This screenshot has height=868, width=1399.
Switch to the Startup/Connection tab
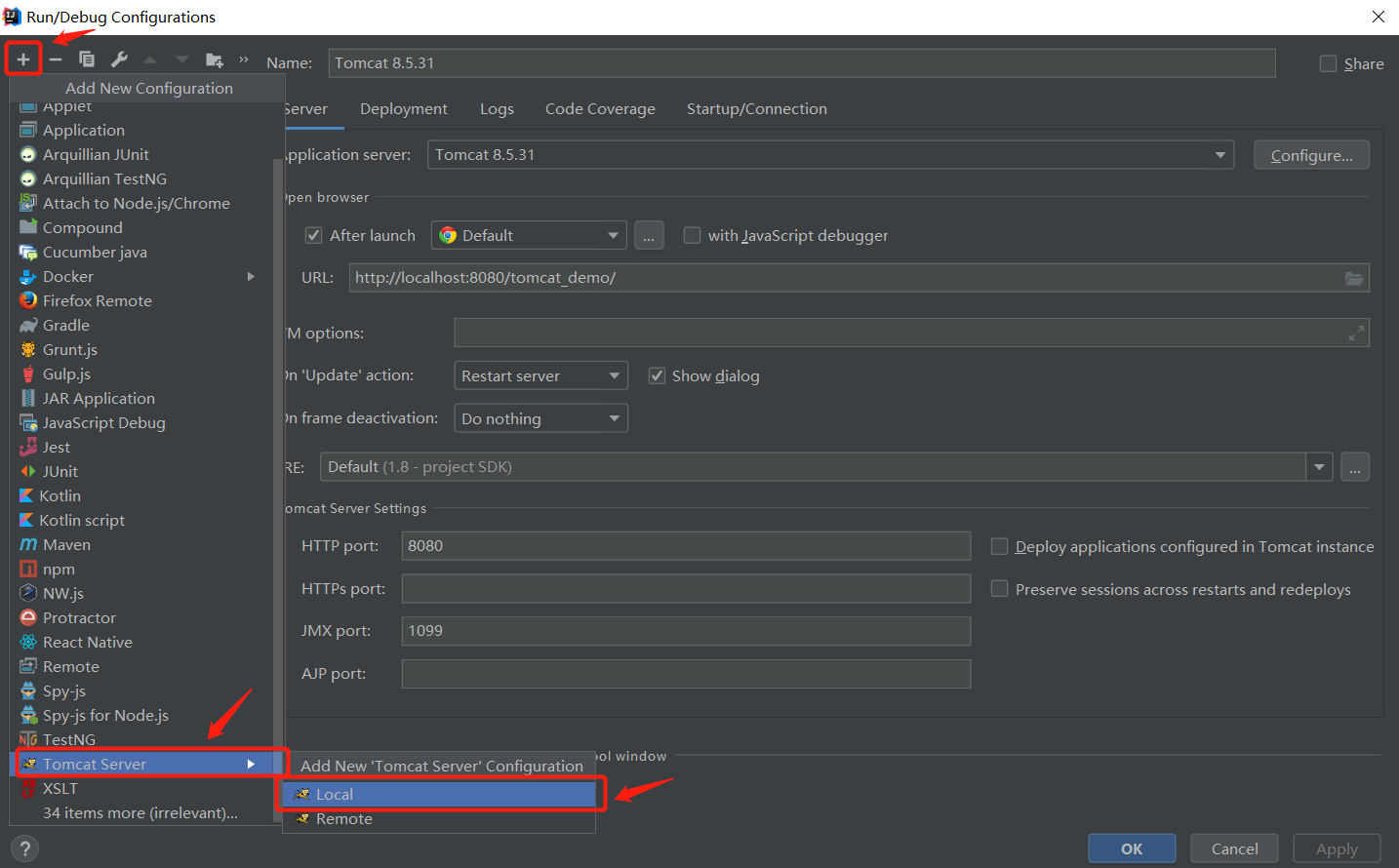click(x=757, y=109)
